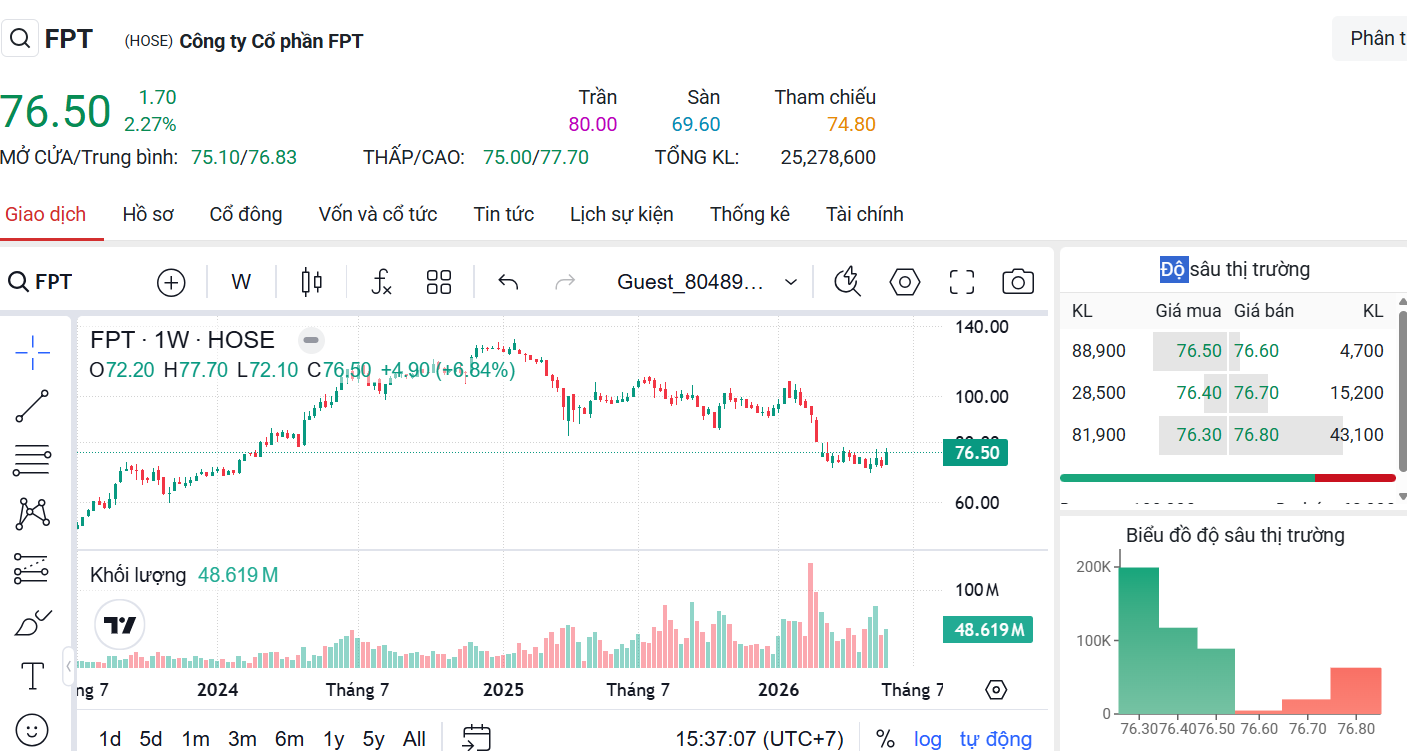The height and width of the screenshot is (751, 1407).
Task: Set the chart range to 5y
Action: tap(374, 739)
